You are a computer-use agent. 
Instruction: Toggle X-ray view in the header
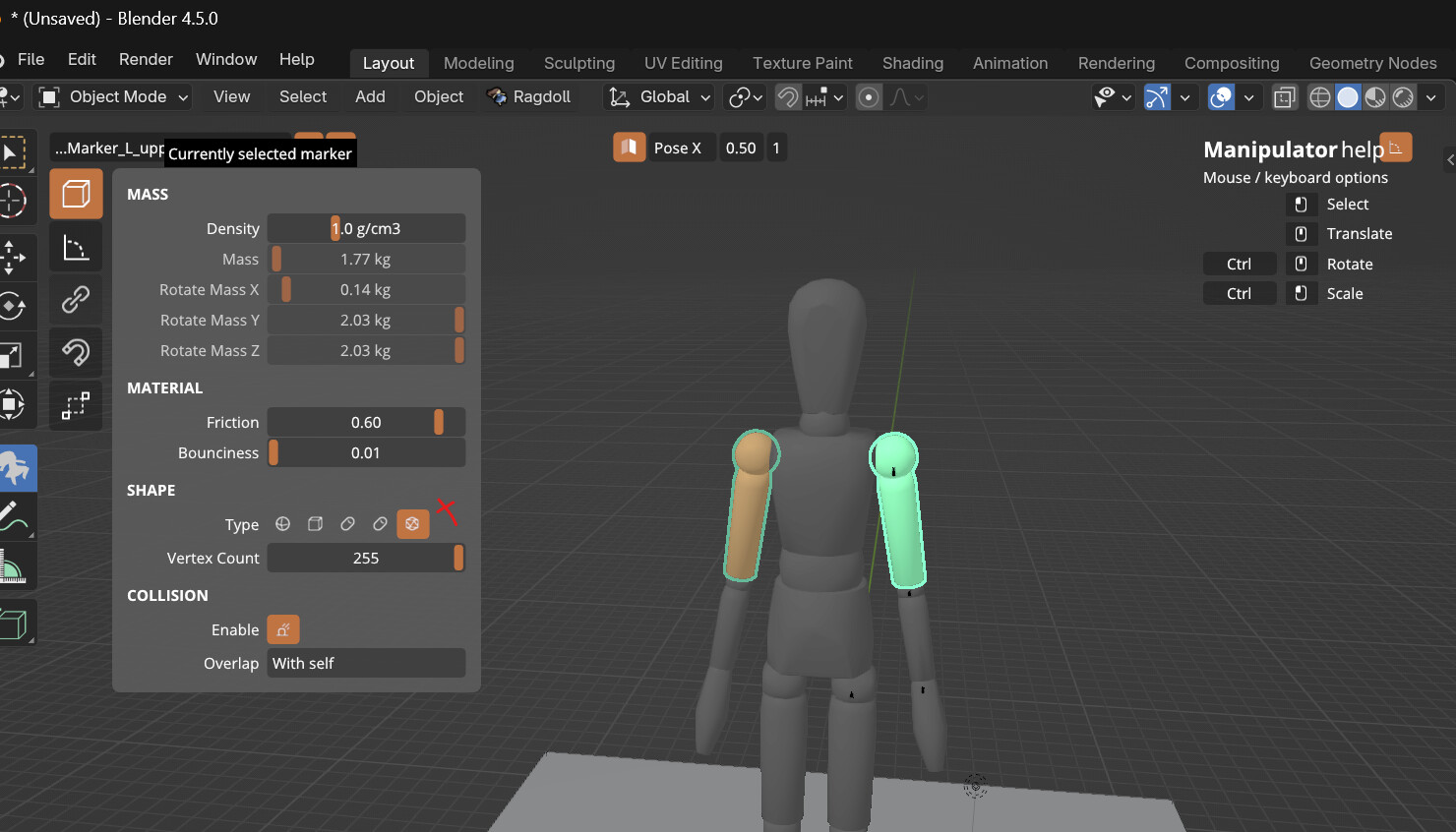point(1285,96)
